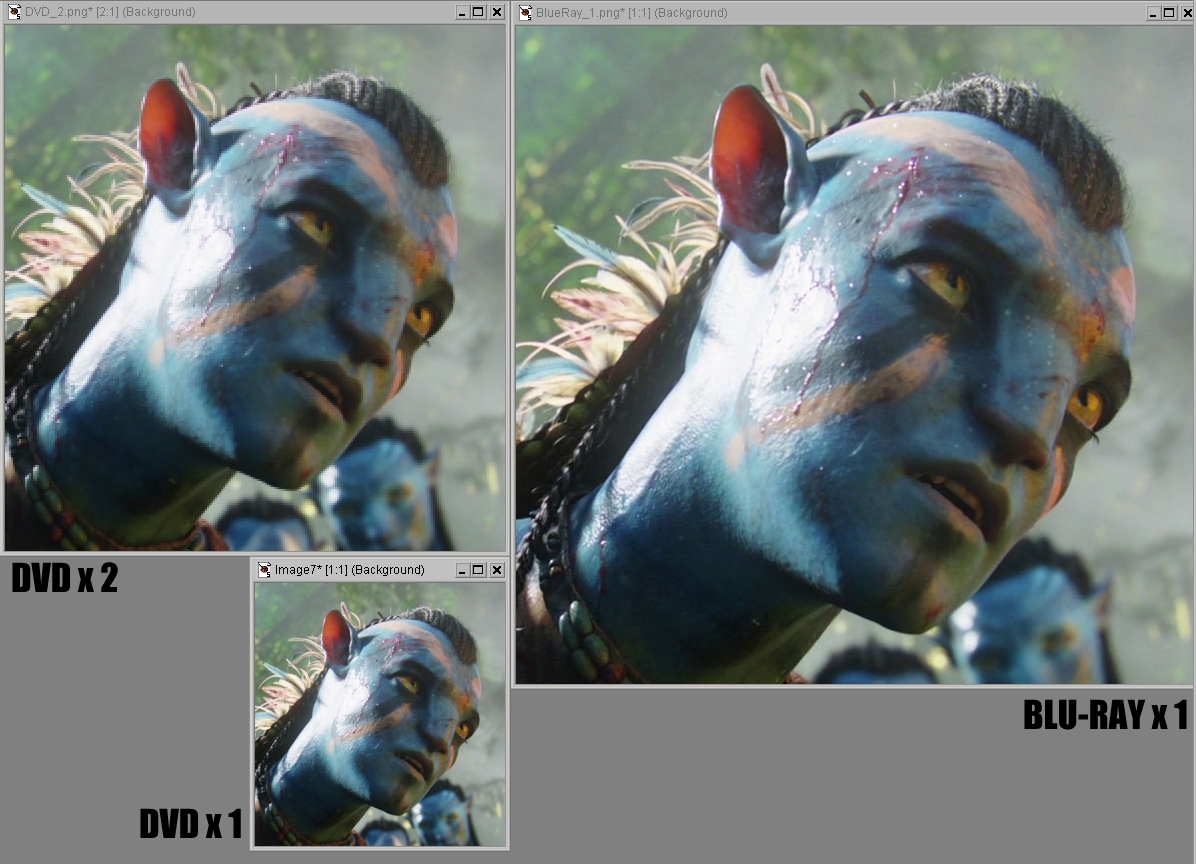
Task: Maximize the Image7 window
Action: click(478, 570)
